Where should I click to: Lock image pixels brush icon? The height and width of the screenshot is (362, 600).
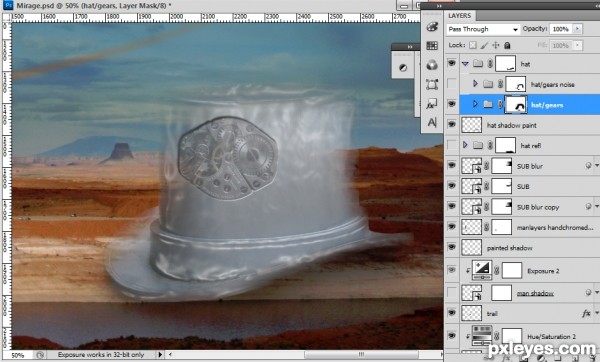(484, 45)
